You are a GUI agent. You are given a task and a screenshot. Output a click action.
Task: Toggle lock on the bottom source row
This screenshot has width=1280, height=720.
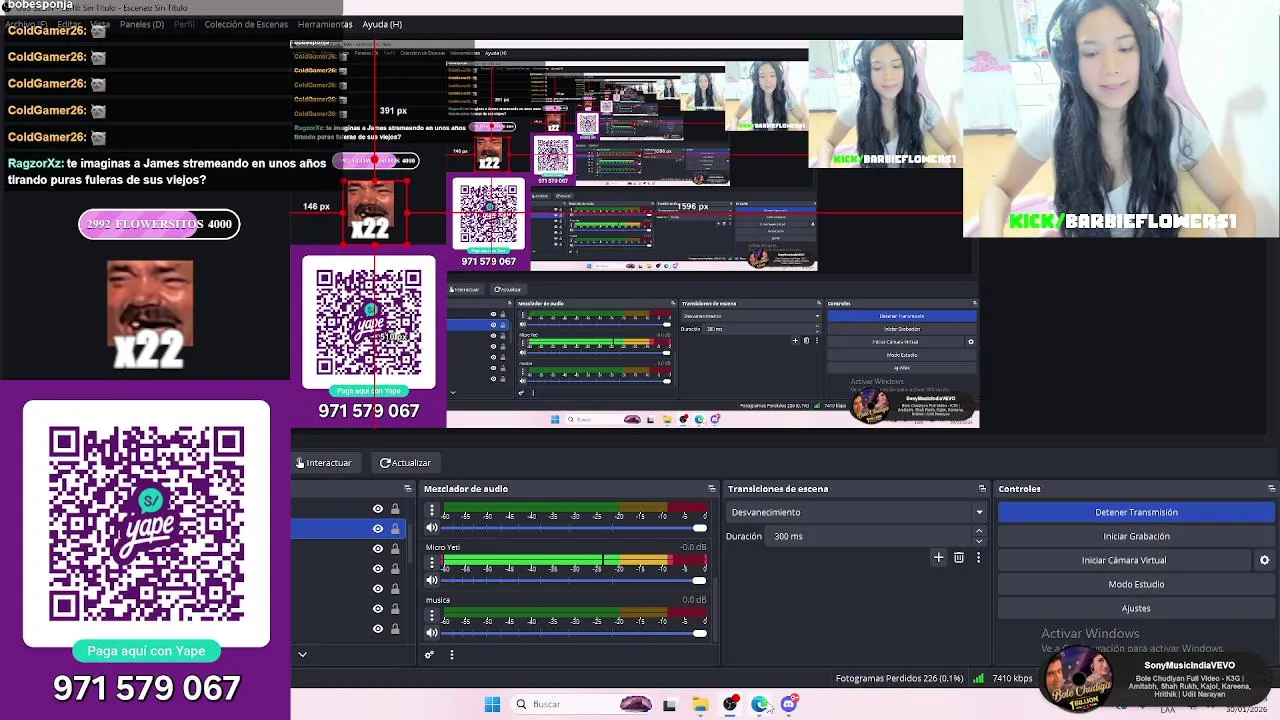click(x=395, y=628)
